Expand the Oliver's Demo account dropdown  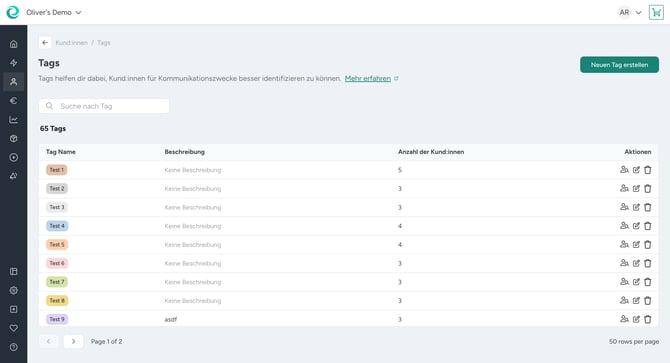[x=53, y=12]
